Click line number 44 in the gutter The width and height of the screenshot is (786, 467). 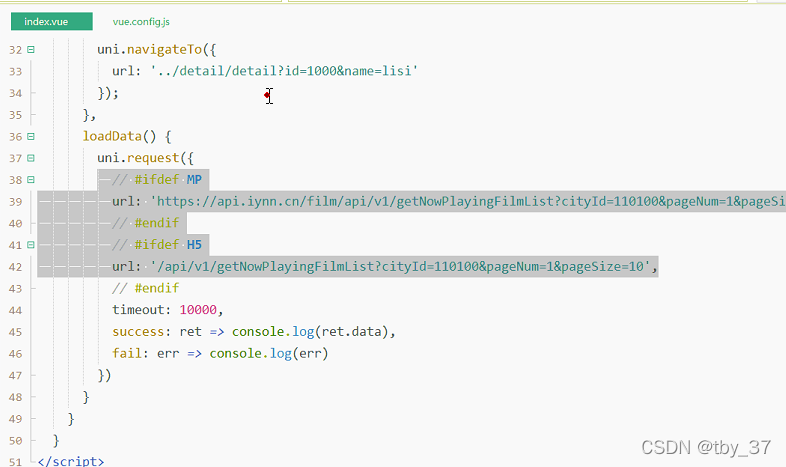tap(16, 310)
